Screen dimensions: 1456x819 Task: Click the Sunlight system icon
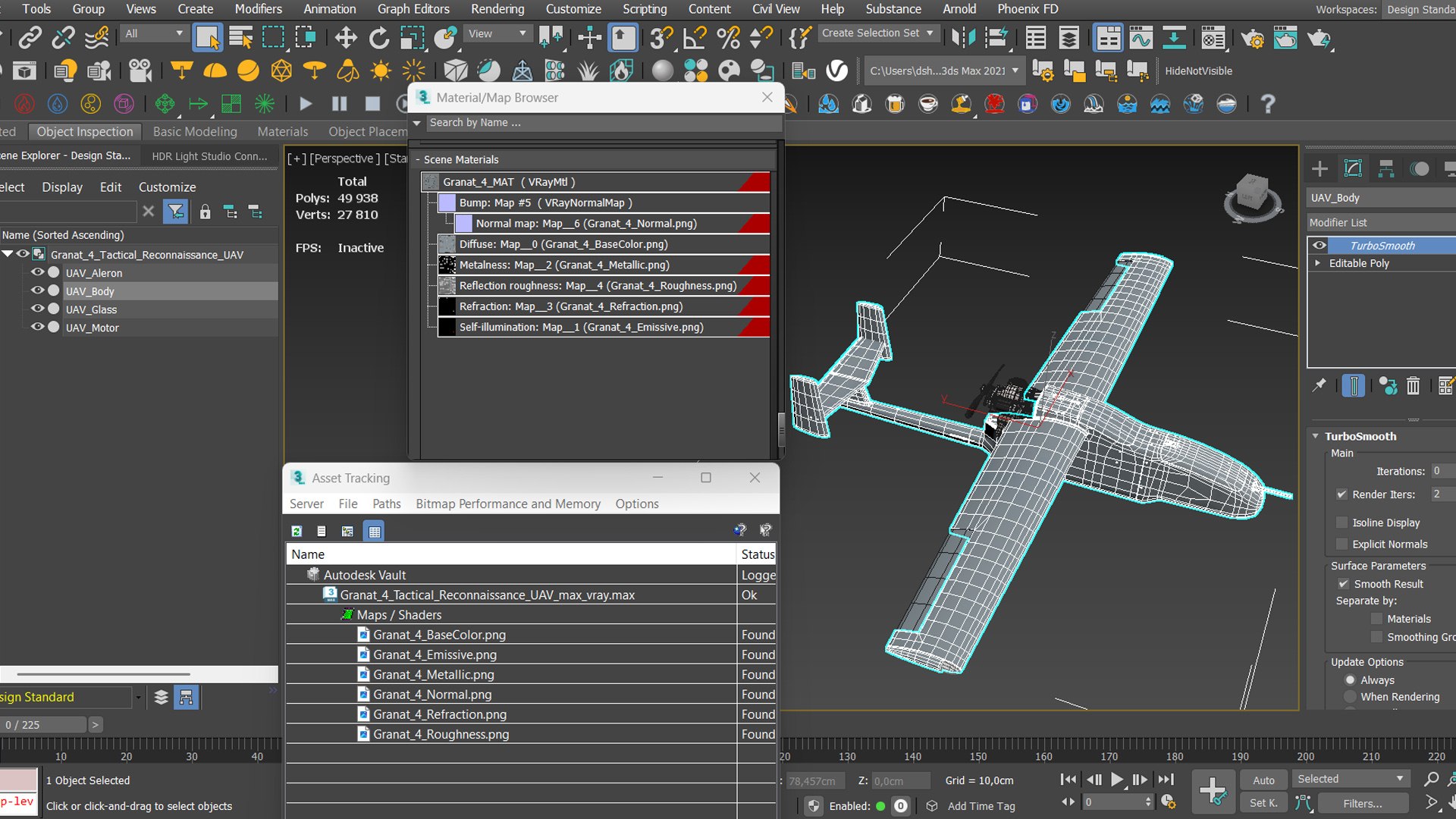381,71
